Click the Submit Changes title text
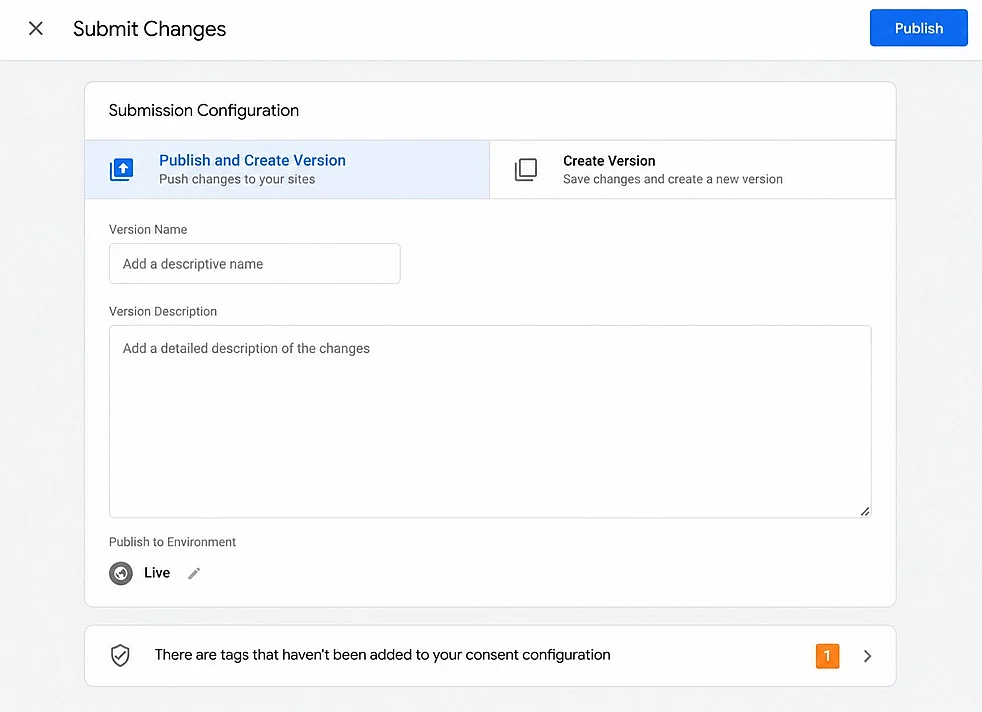The image size is (982, 712). coord(149,29)
